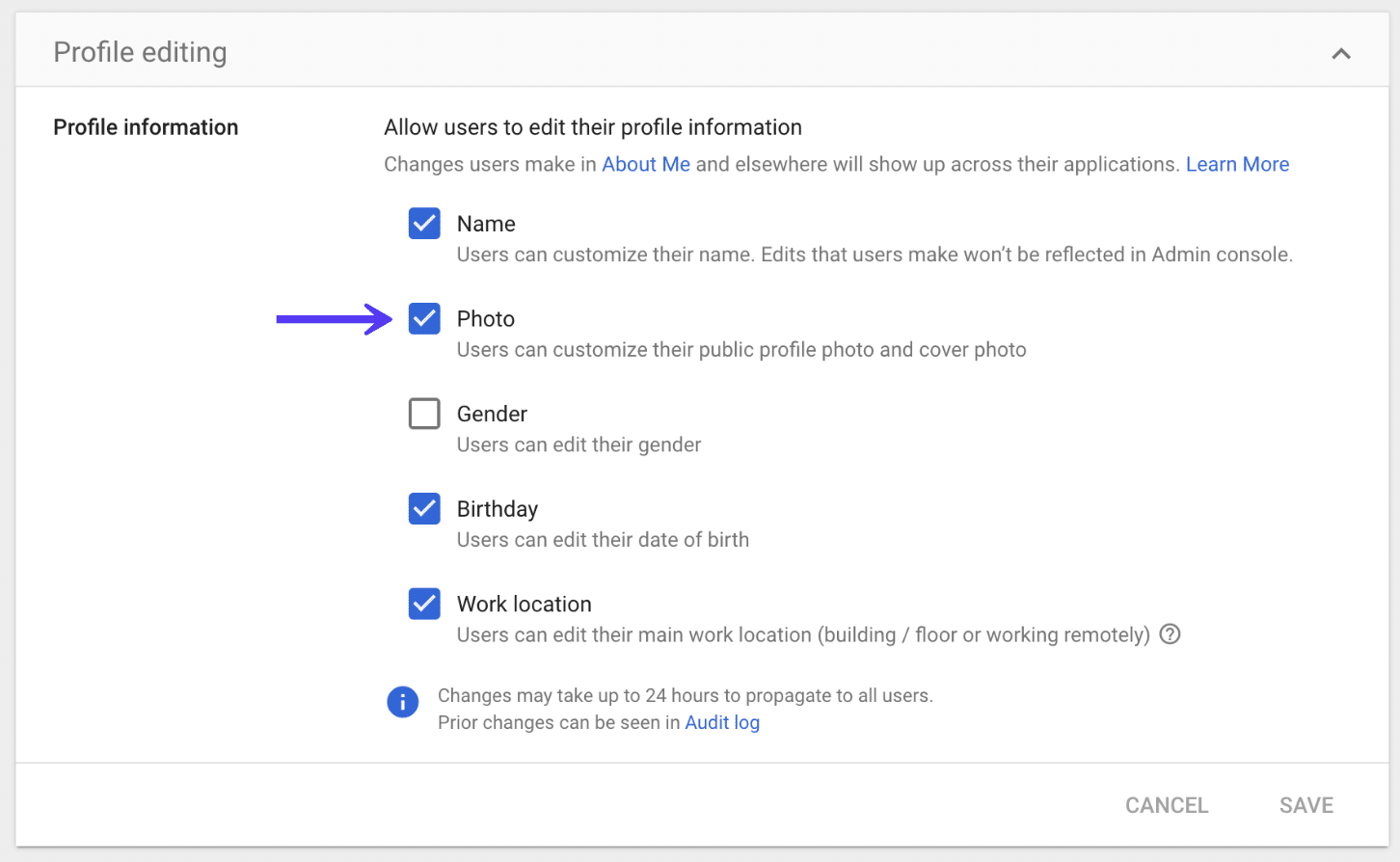Click the Profile information label

pyautogui.click(x=146, y=126)
